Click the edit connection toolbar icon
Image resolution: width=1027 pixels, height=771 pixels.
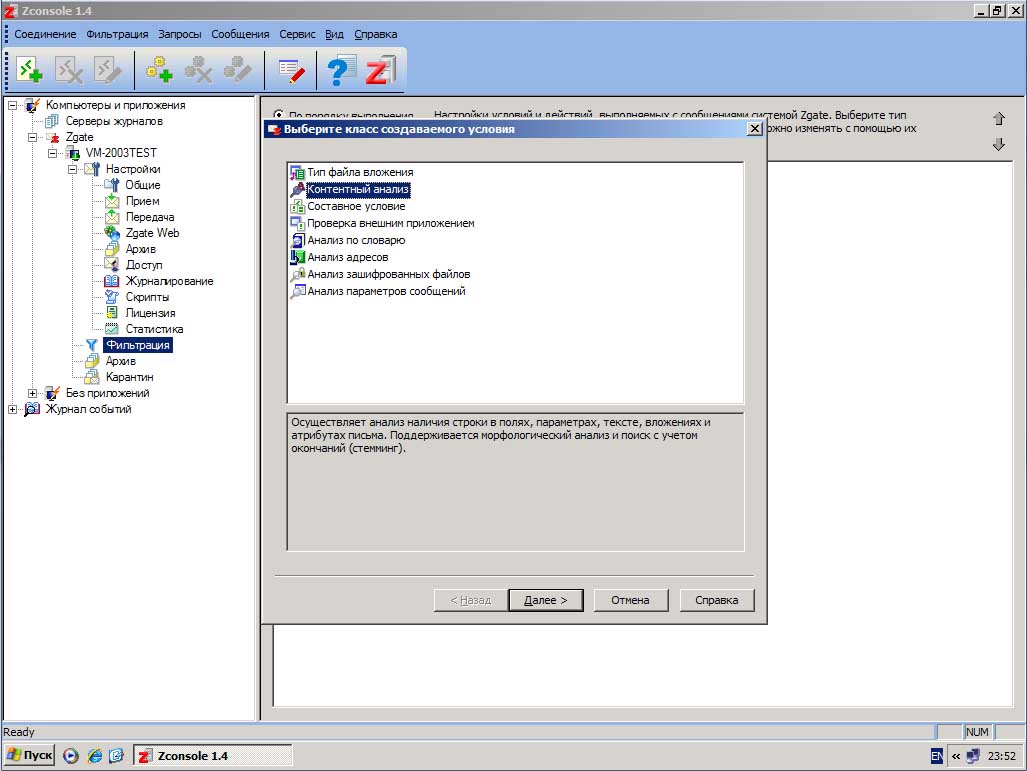click(x=108, y=70)
